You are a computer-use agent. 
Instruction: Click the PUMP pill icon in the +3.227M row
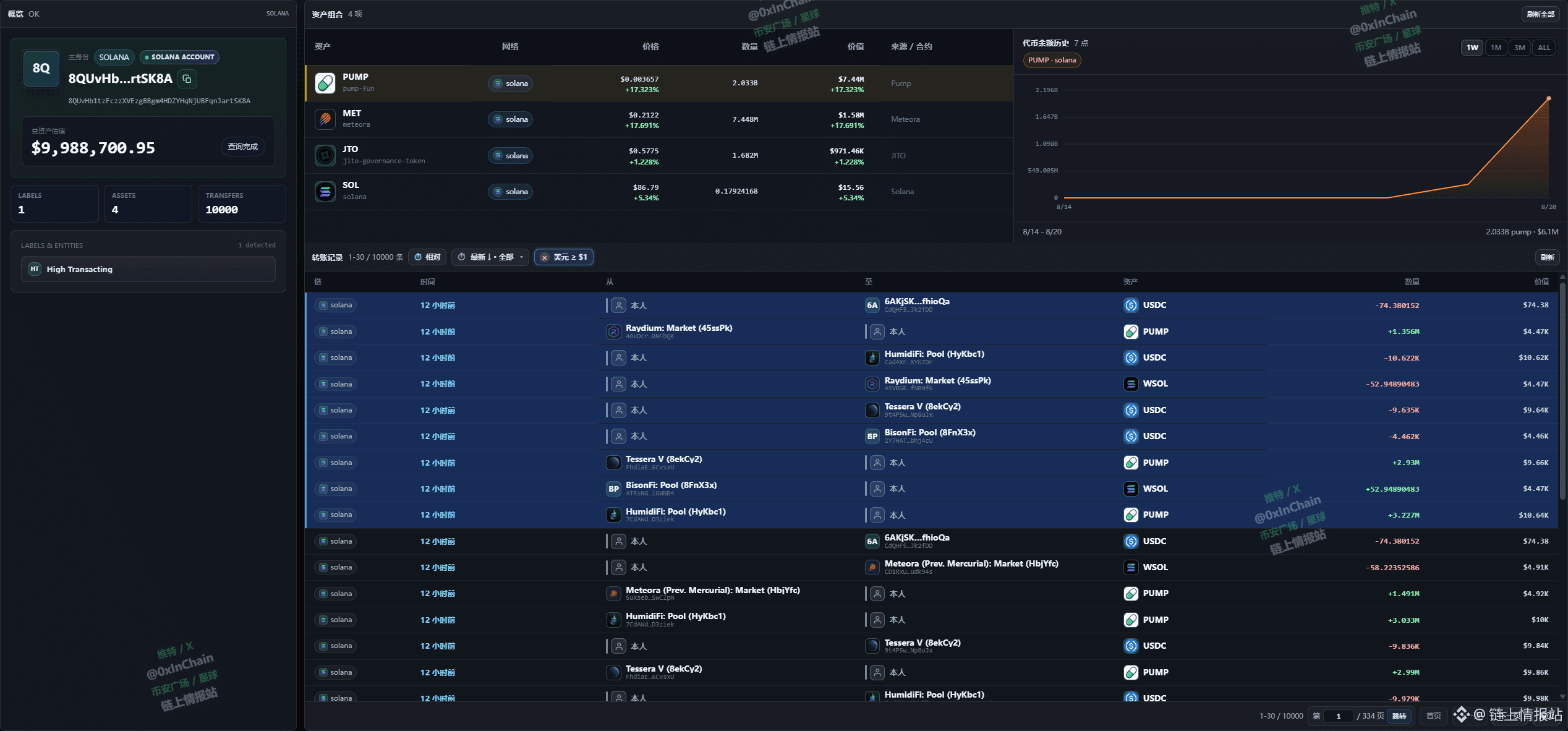1131,515
